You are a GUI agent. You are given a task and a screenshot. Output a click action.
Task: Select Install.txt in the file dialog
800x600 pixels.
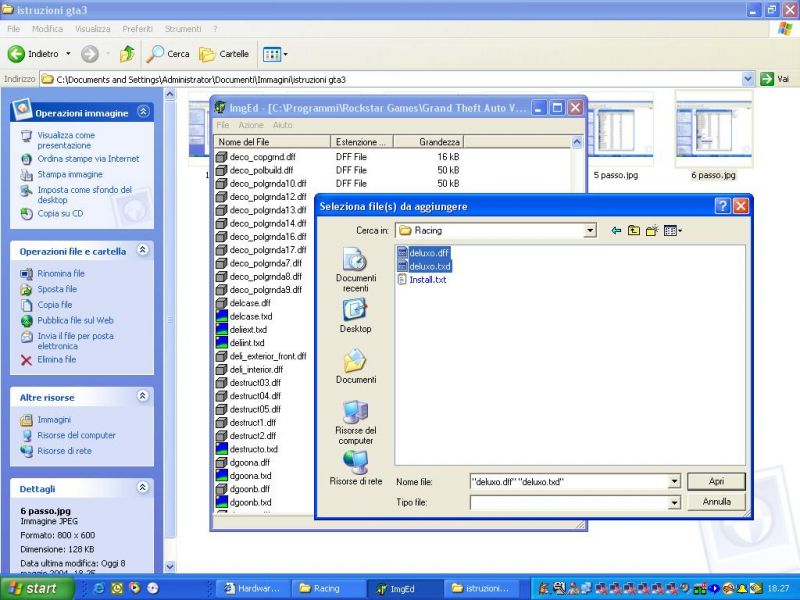(422, 280)
